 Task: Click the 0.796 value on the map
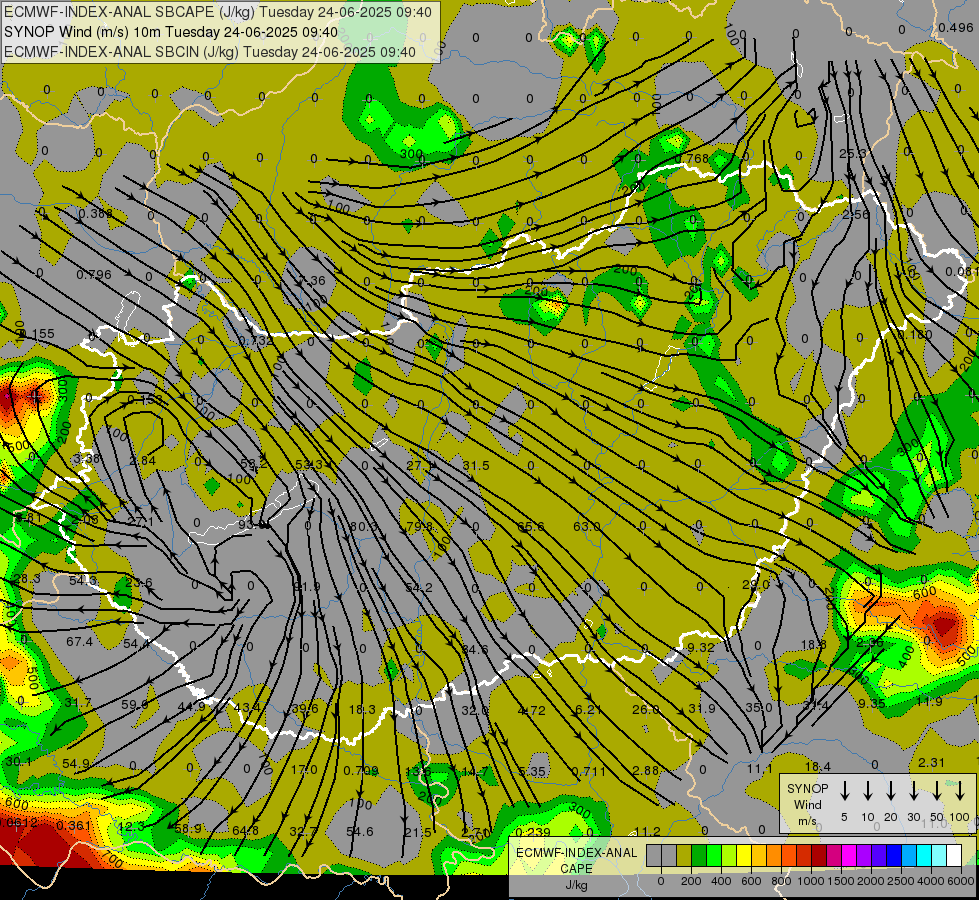pos(94,274)
